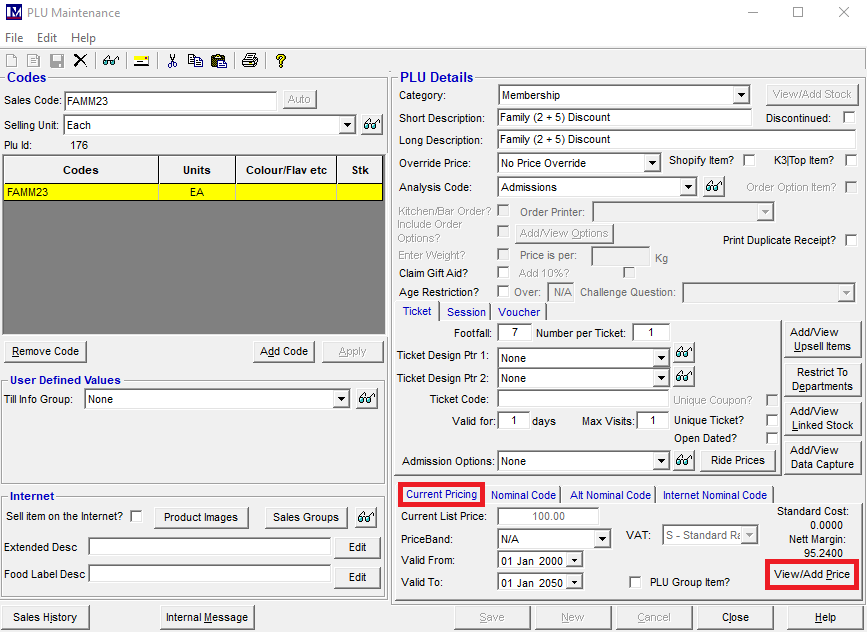
Task: Click the glasses lookup icon in toolbar
Action: (x=110, y=61)
